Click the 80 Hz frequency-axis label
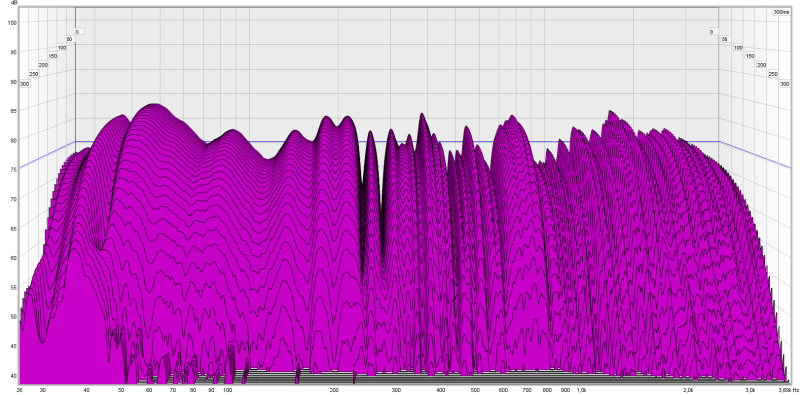This screenshot has width=800, height=395. [193, 390]
